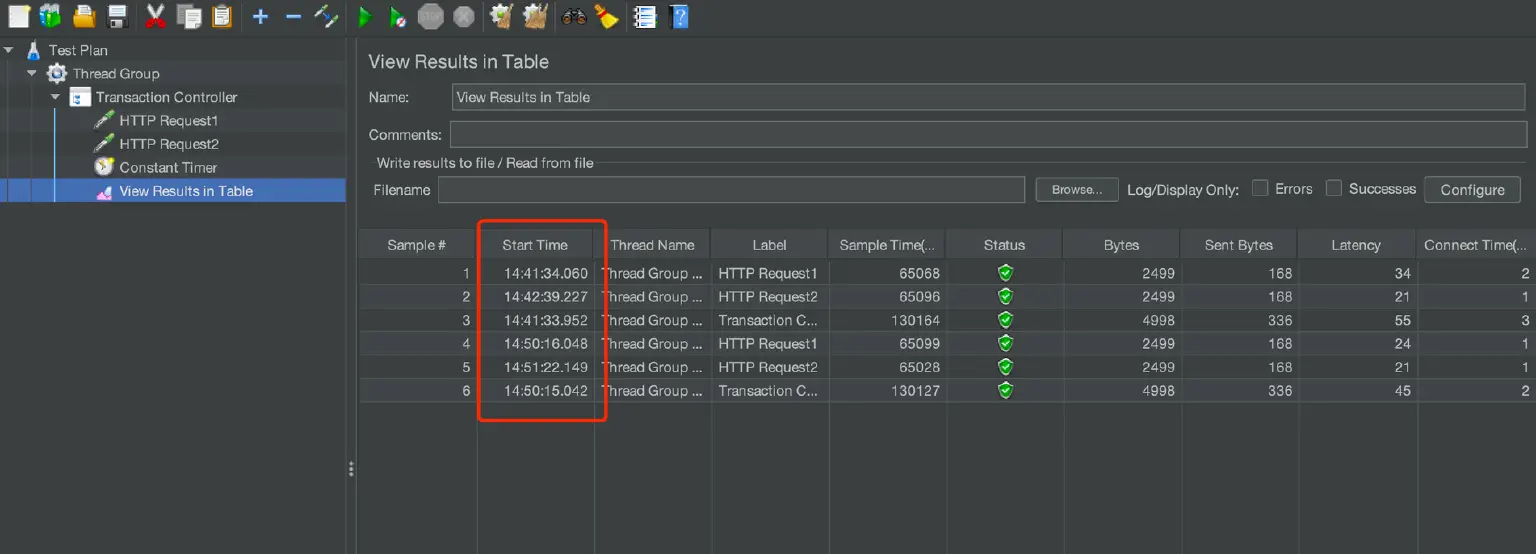
Task: Click success shield in sample 5 row
Action: pyautogui.click(x=1005, y=367)
